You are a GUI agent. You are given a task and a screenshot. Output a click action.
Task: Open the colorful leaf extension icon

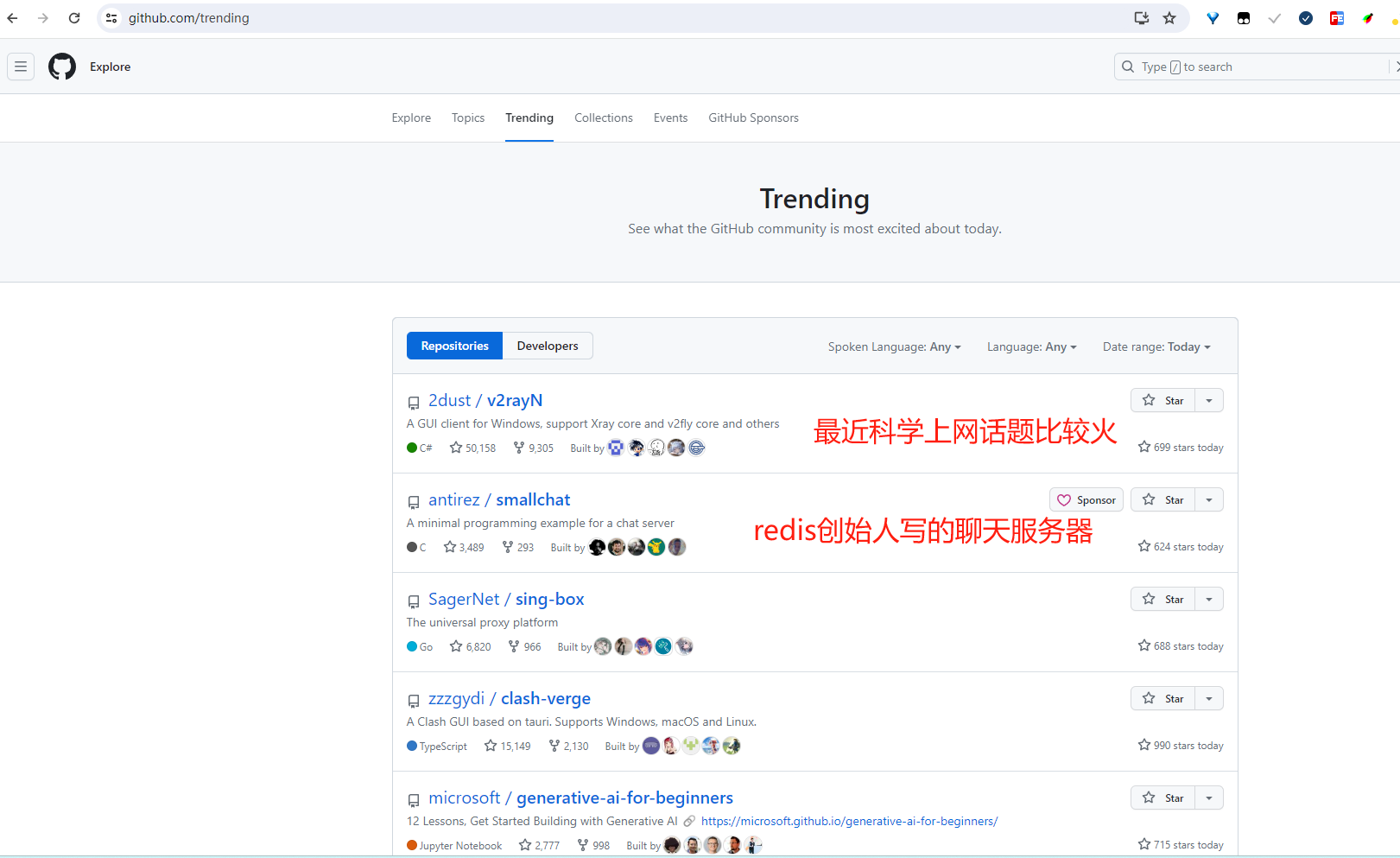(x=1368, y=18)
